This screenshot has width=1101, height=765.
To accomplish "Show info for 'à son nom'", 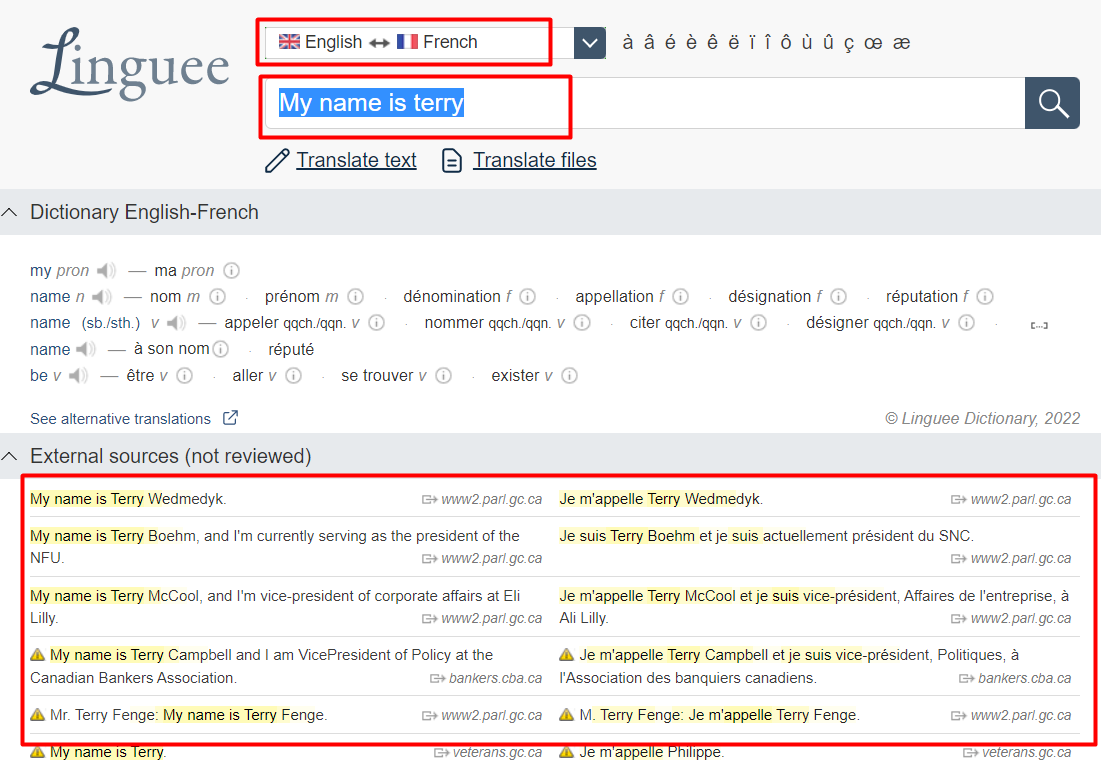I will [x=221, y=349].
